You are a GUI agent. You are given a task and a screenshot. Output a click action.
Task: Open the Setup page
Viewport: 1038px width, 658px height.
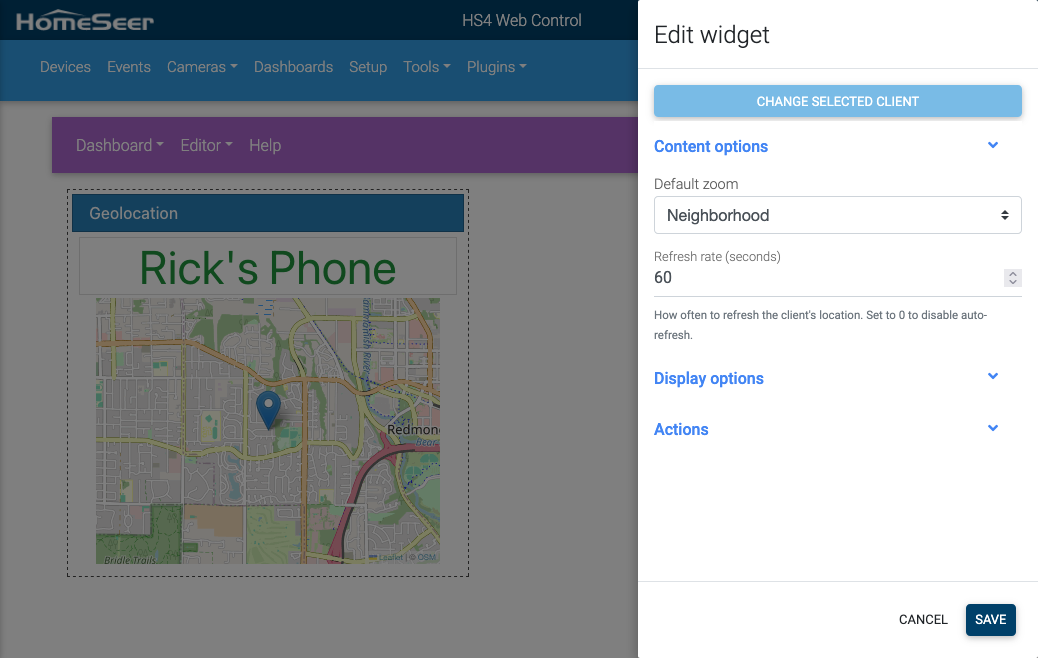[368, 67]
